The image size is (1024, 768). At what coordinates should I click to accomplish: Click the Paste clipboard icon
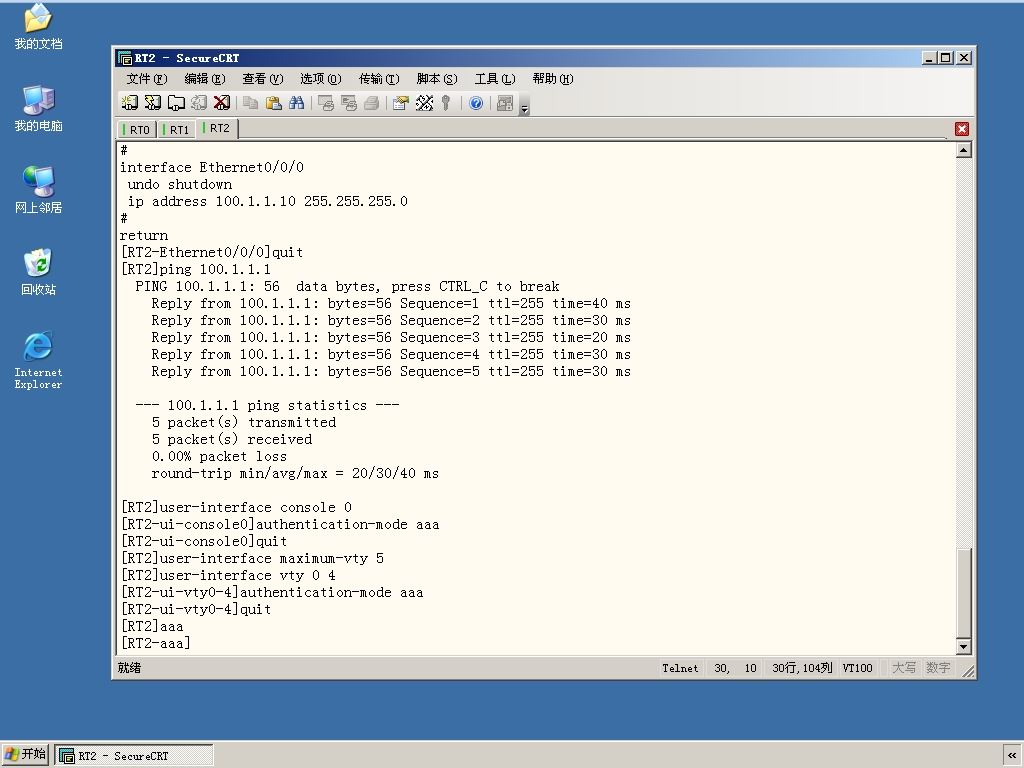pyautogui.click(x=274, y=103)
